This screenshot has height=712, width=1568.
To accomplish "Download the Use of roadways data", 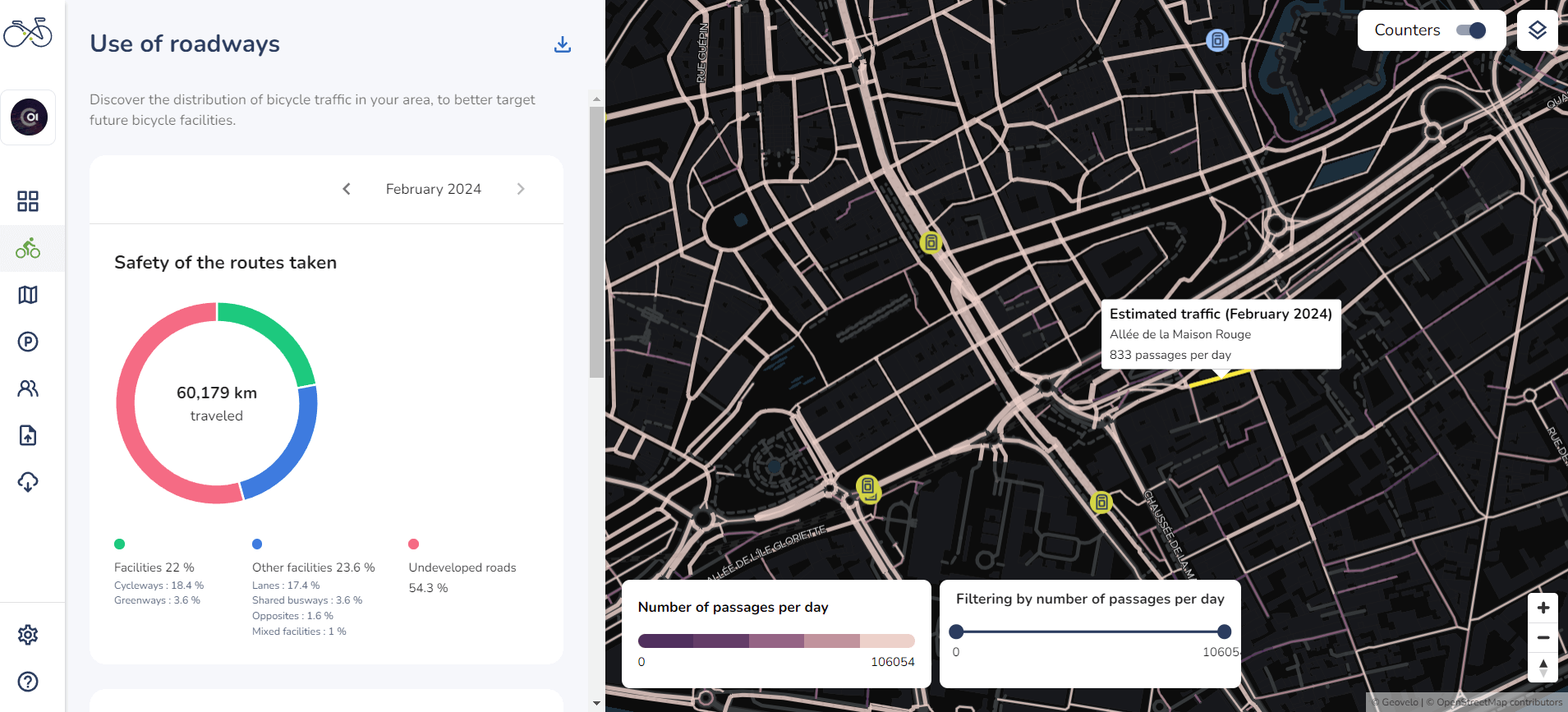I will click(563, 44).
